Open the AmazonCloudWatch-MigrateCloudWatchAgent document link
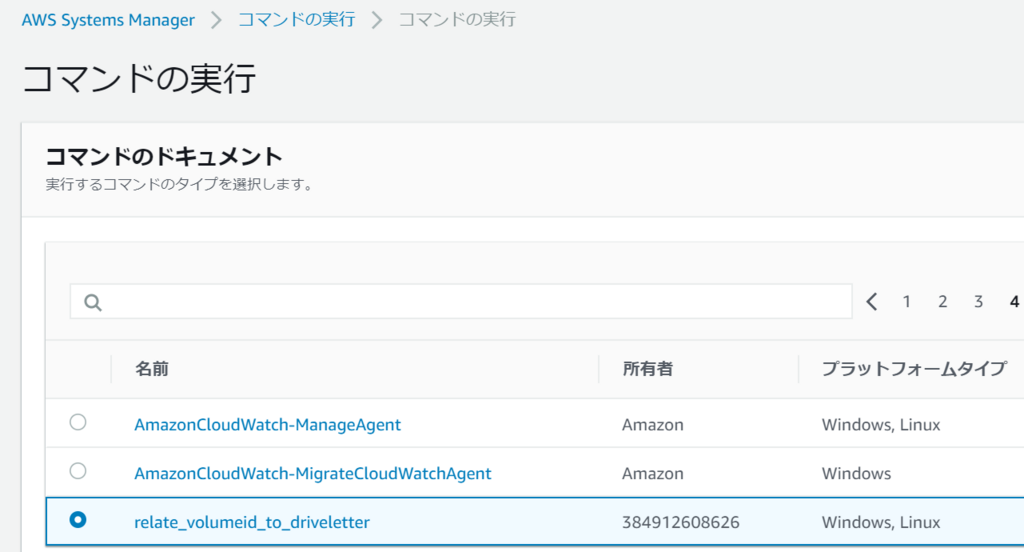1024x552 pixels. tap(313, 474)
